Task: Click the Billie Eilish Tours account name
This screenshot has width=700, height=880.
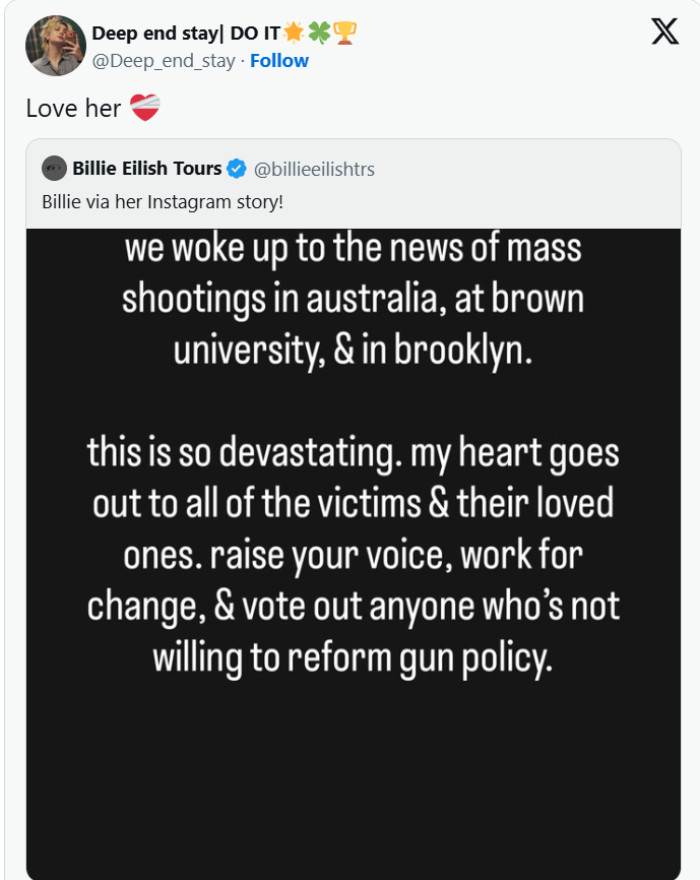Action: coord(149,168)
